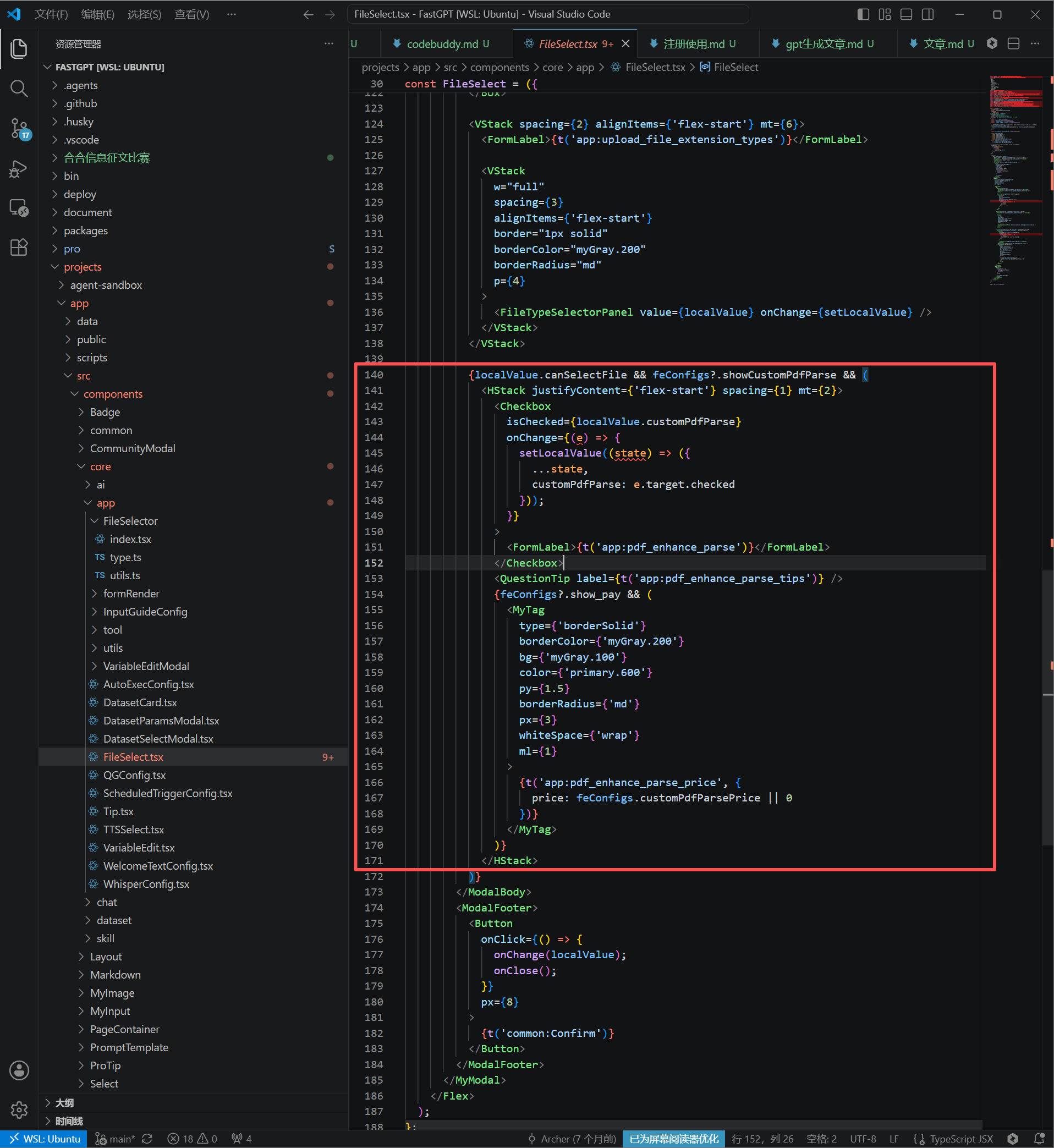
Task: Change UTF-8 encoding in status bar
Action: (x=863, y=1139)
